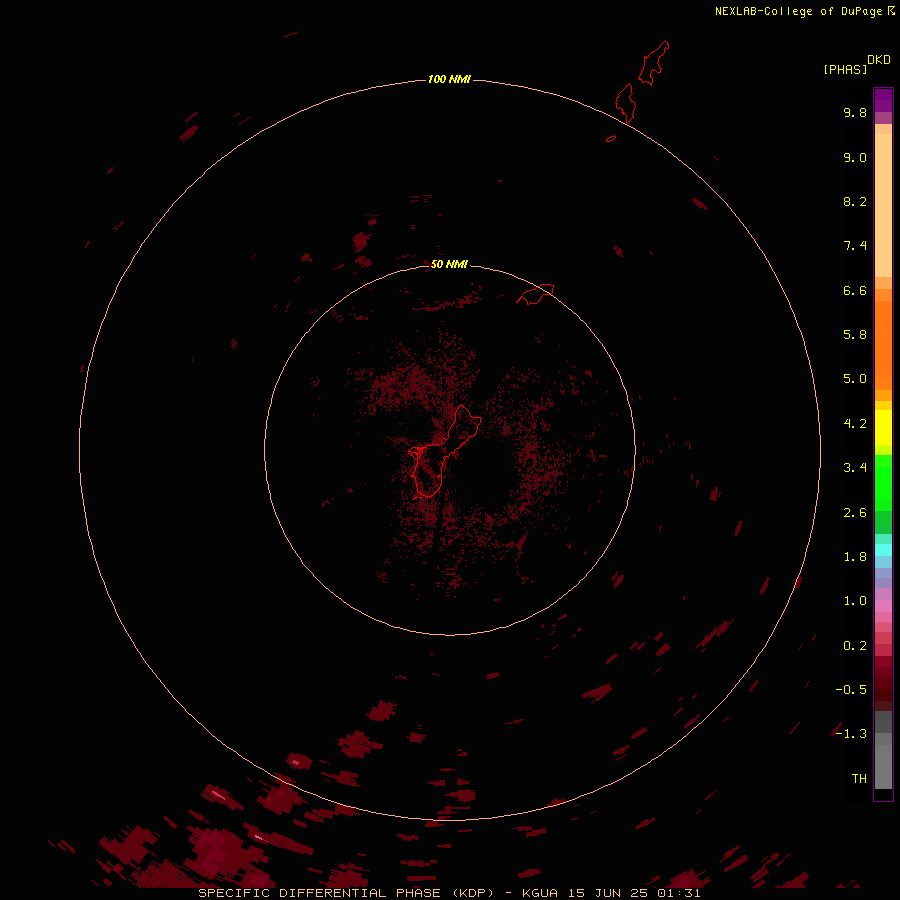
Task: Click the 7.4 value on color scale
Action: point(855,246)
